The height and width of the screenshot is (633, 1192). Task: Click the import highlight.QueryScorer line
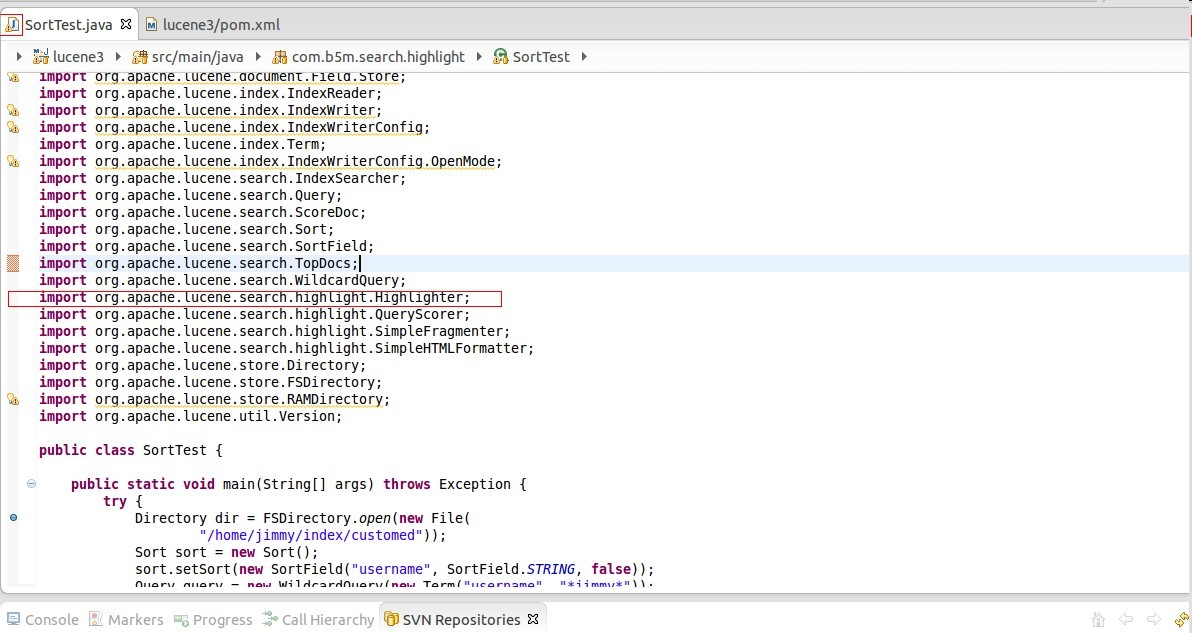click(255, 315)
